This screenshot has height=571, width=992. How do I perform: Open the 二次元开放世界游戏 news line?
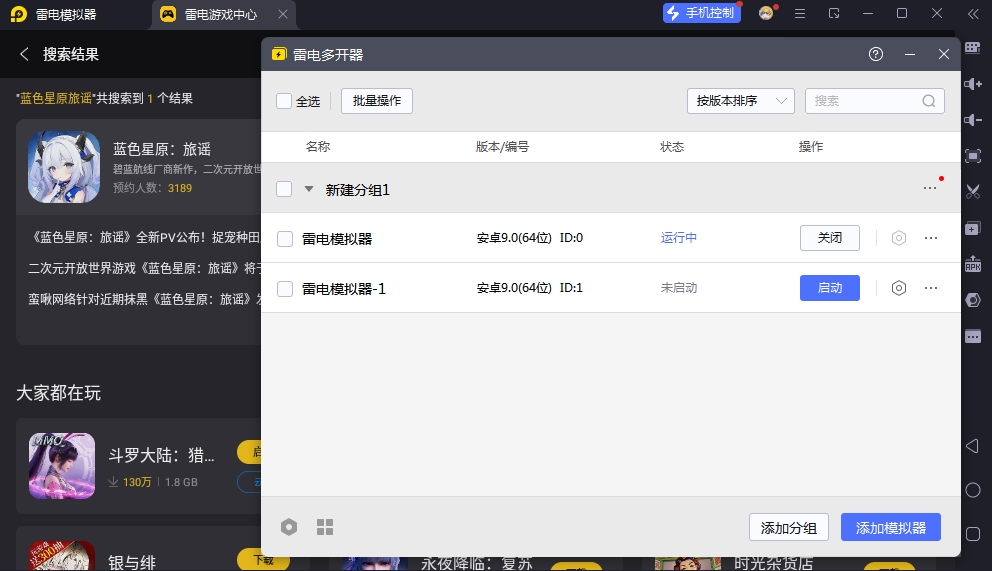point(144,268)
